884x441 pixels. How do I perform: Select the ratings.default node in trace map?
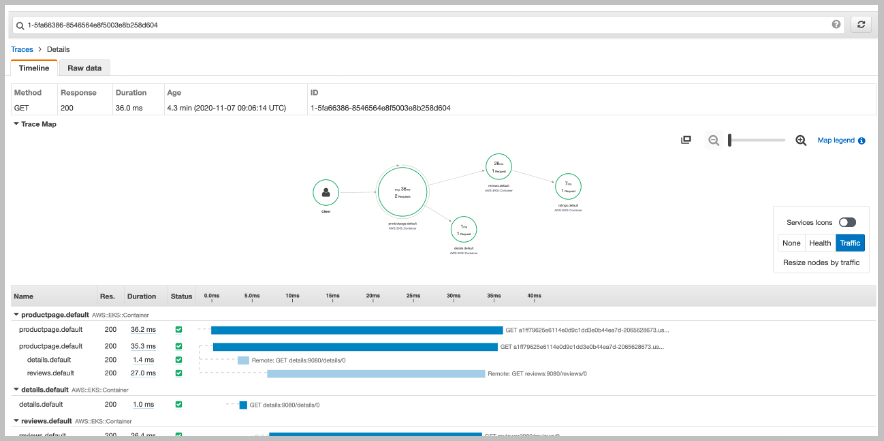[x=568, y=187]
